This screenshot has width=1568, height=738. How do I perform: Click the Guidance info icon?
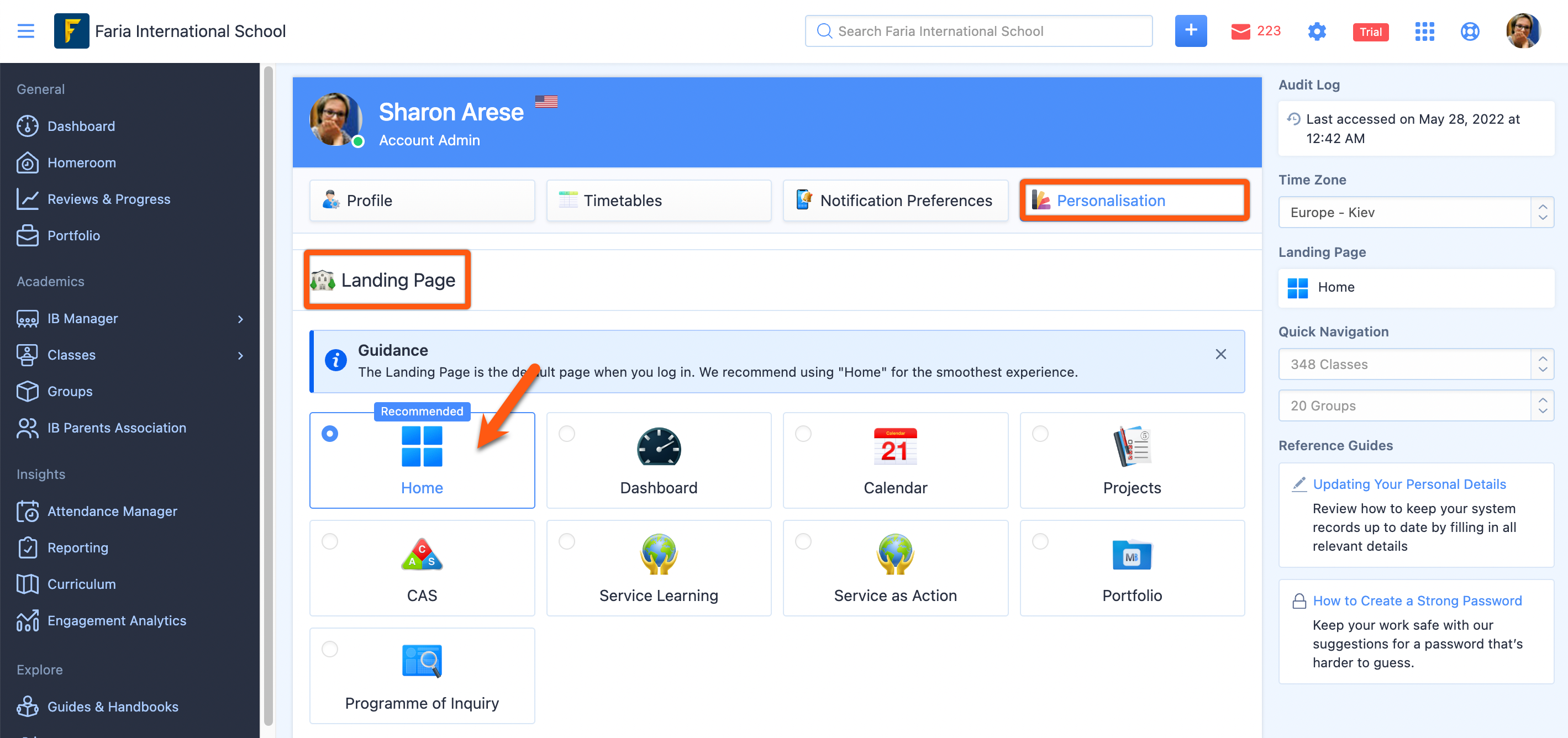[336, 360]
